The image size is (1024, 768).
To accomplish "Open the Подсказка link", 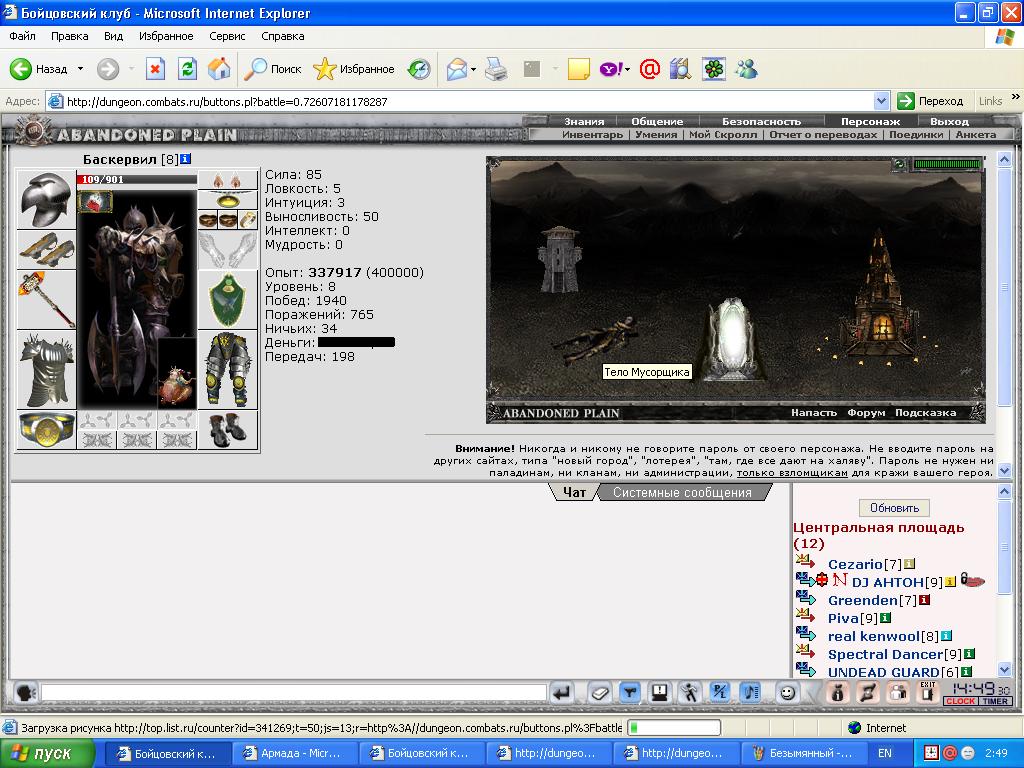I will tap(925, 413).
